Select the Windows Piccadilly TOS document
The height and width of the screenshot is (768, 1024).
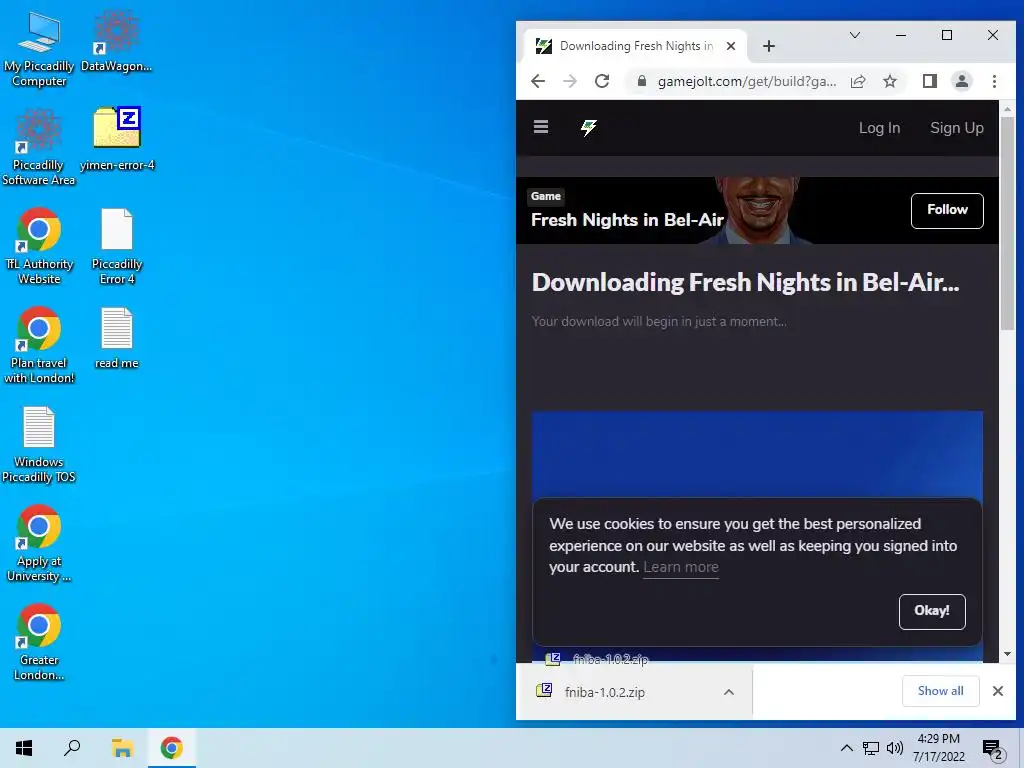39,445
